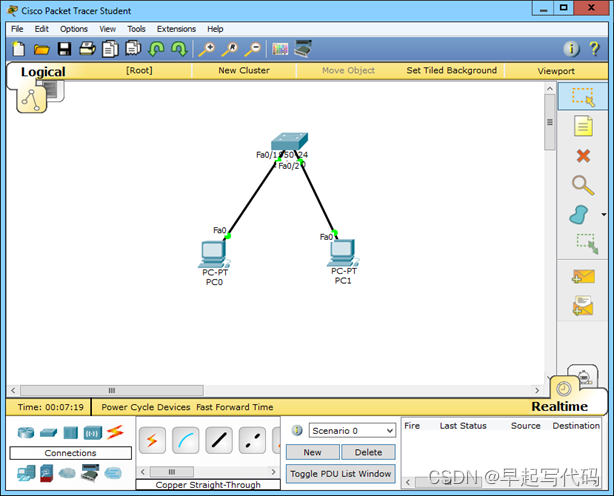Select Custom Made Devices category
The width and height of the screenshot is (614, 496).
click(90, 473)
